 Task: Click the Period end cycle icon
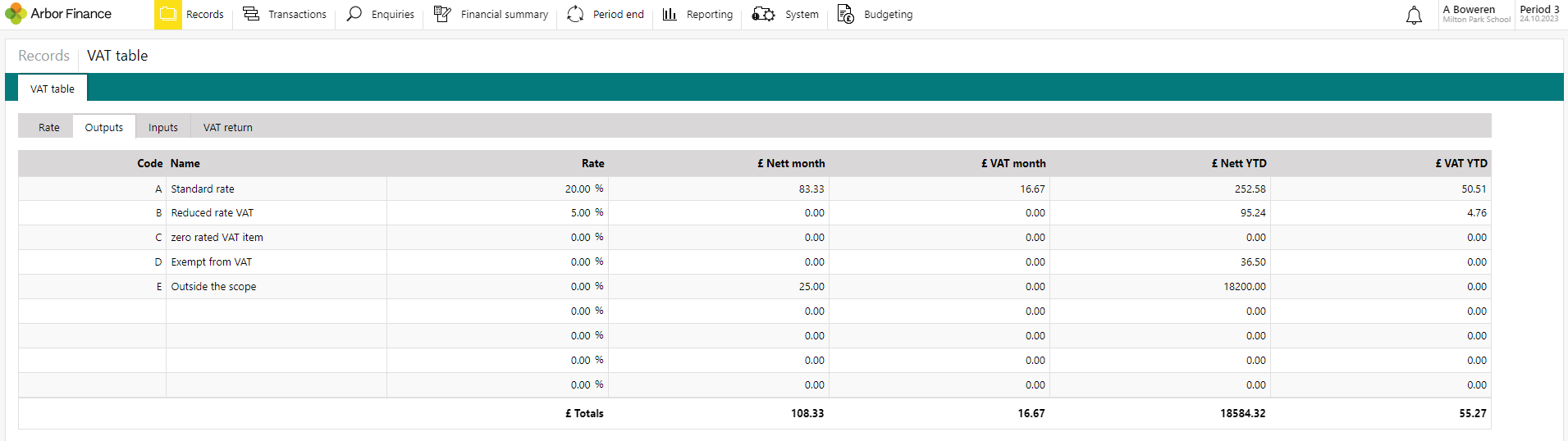click(x=576, y=14)
